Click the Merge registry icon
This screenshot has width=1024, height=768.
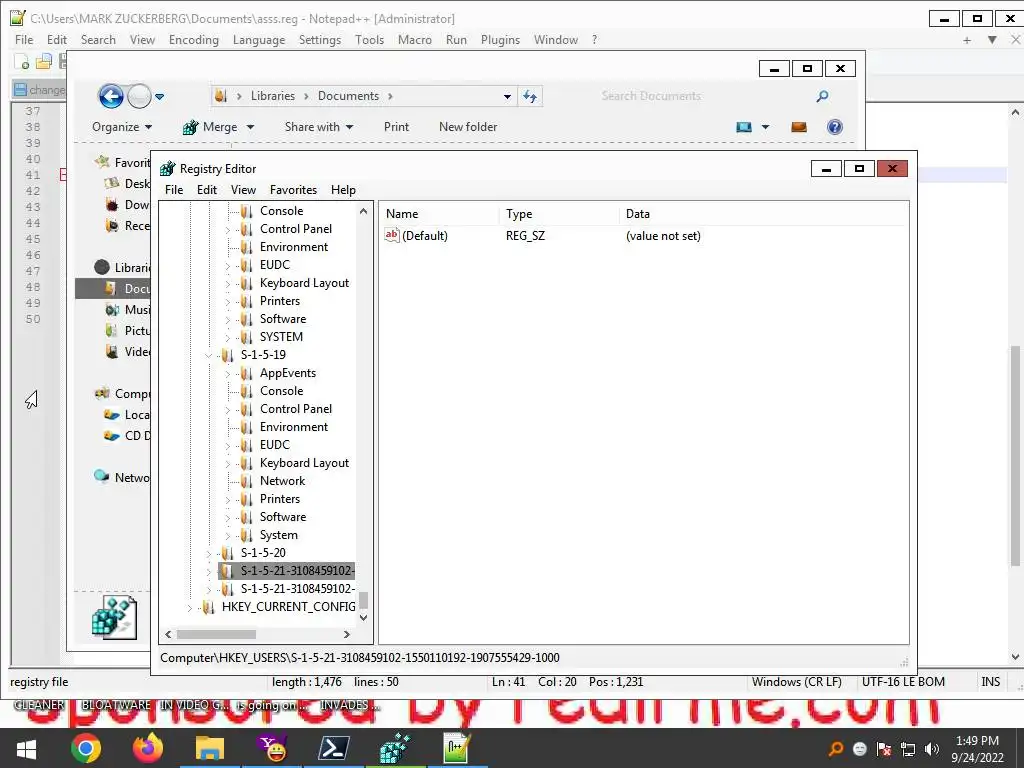click(x=190, y=127)
